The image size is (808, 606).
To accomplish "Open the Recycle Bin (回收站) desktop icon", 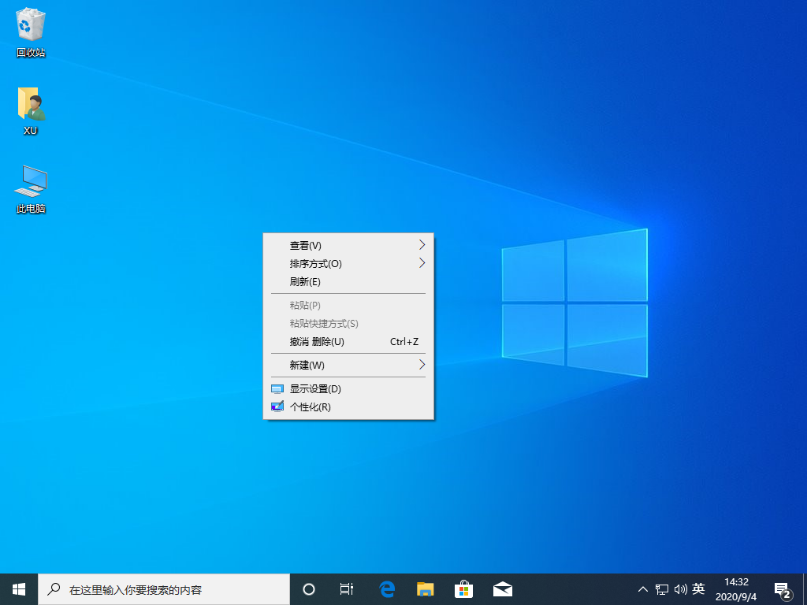I will coord(30,30).
